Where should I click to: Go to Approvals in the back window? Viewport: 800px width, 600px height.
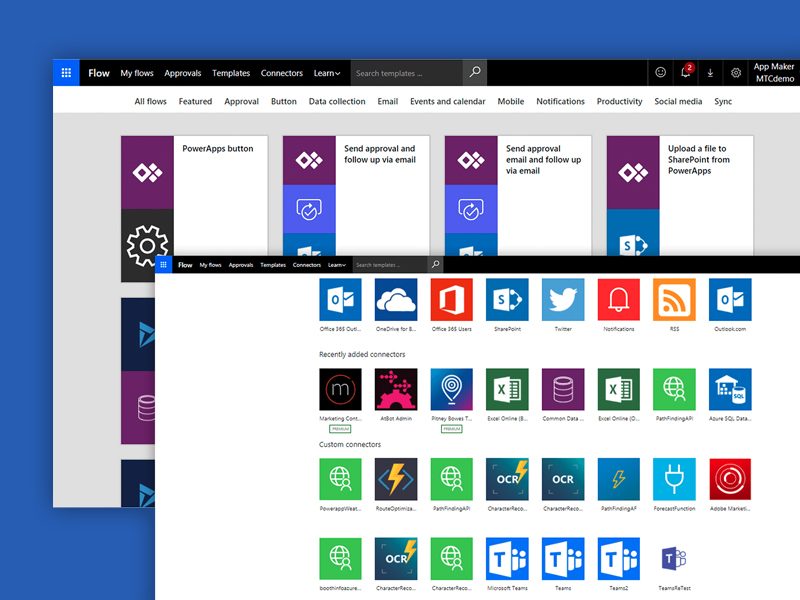pos(183,73)
